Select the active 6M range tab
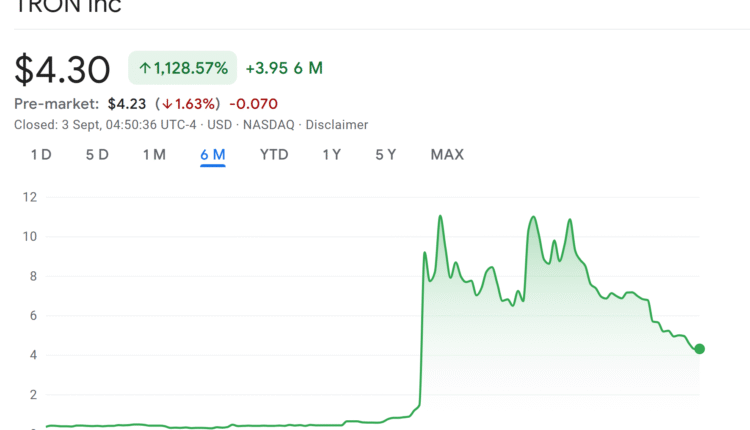This screenshot has height=430, width=750. coord(212,155)
